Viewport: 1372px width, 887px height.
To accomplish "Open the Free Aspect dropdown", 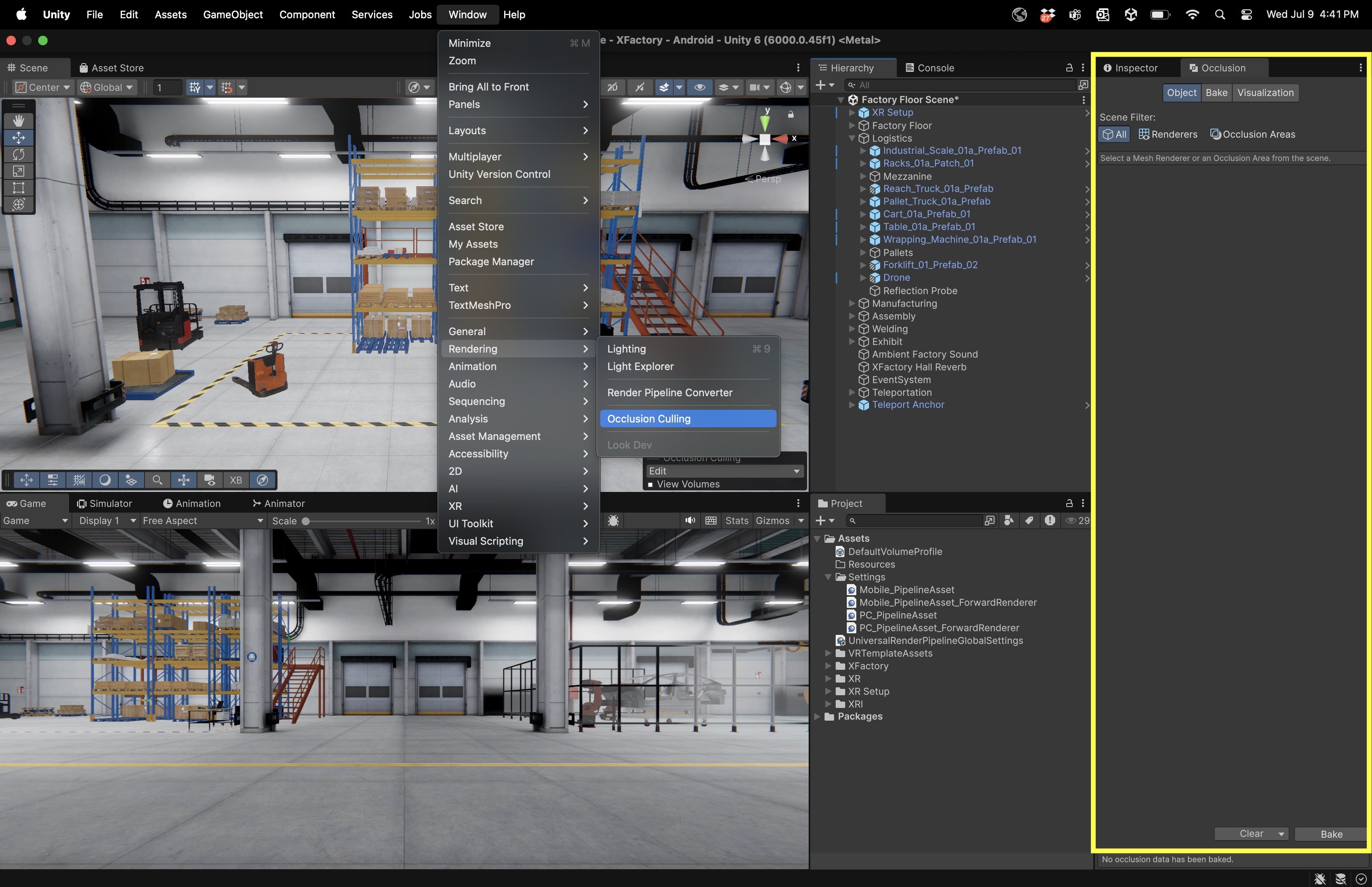I will click(202, 521).
